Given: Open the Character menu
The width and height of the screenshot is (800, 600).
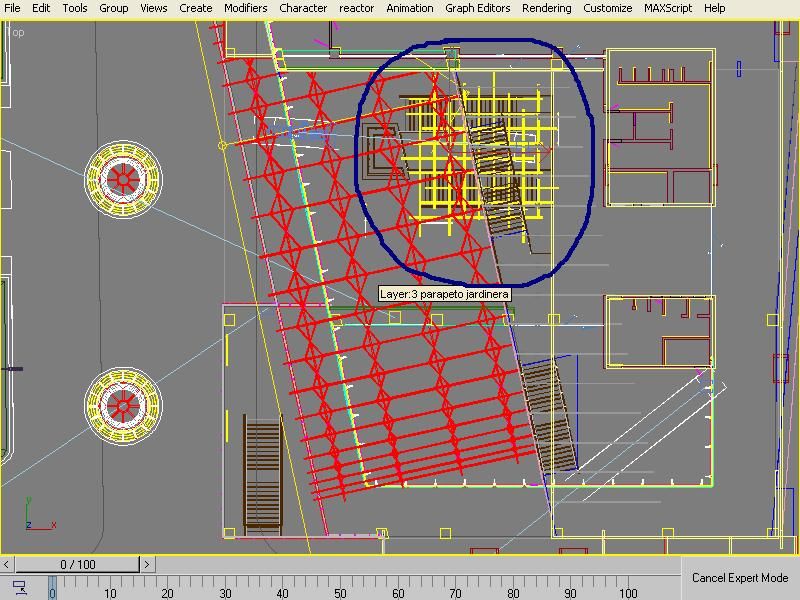Looking at the screenshot, I should (x=303, y=8).
